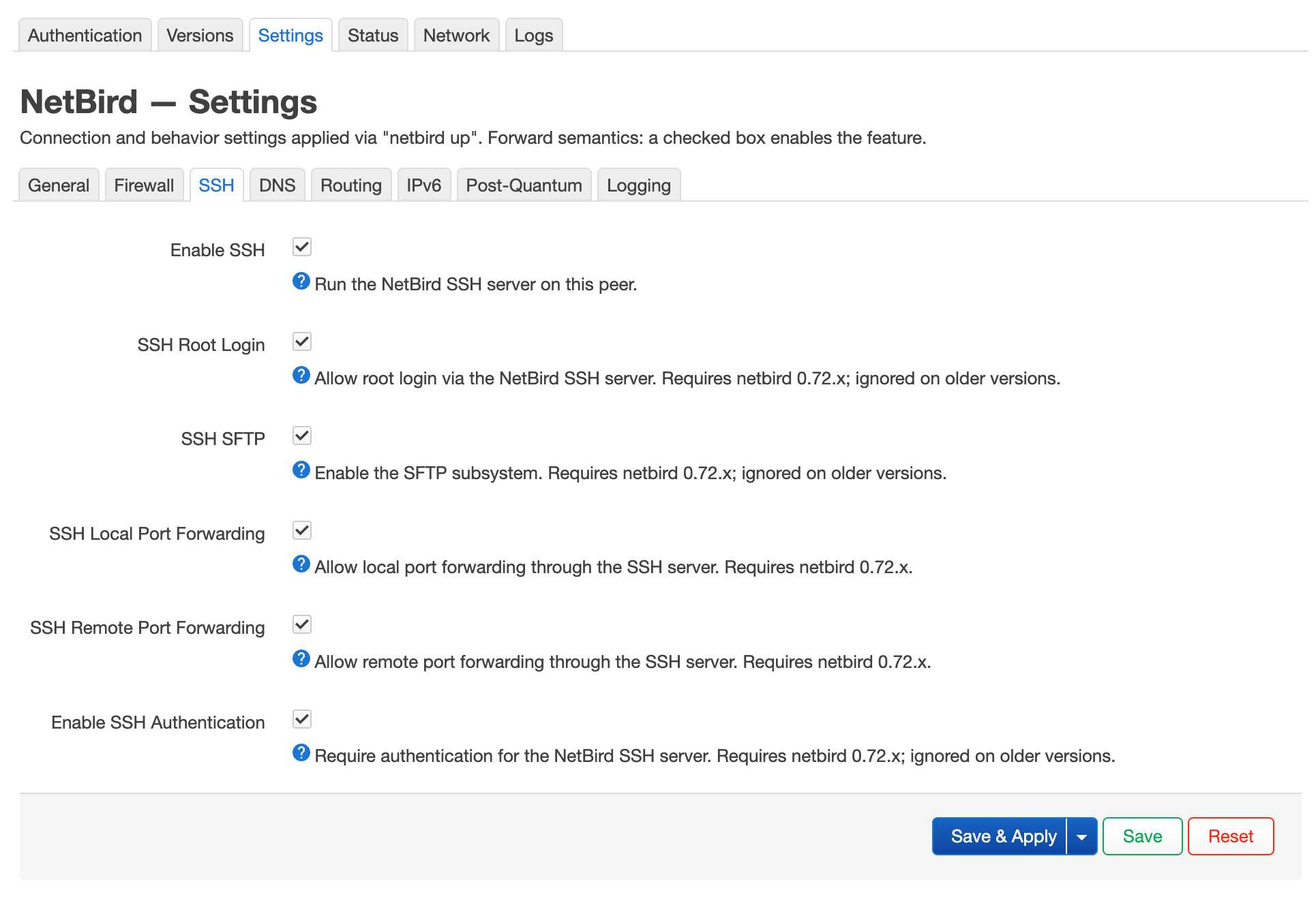Screen dimensions: 1316x916
Task: Select the top-level Settings tab
Action: pos(290,35)
